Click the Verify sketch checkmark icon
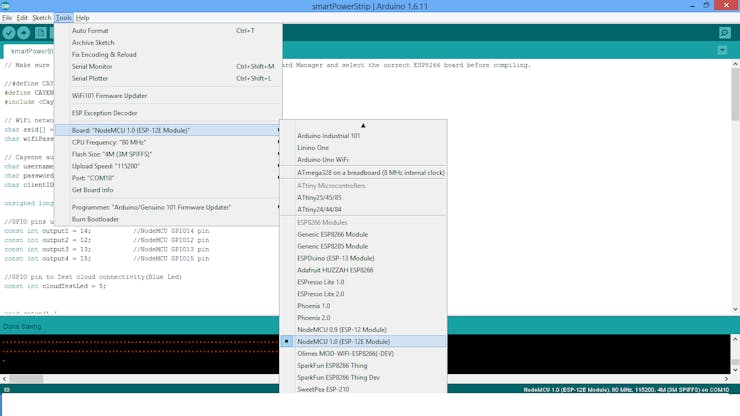This screenshot has width=740, height=416. [x=8, y=33]
